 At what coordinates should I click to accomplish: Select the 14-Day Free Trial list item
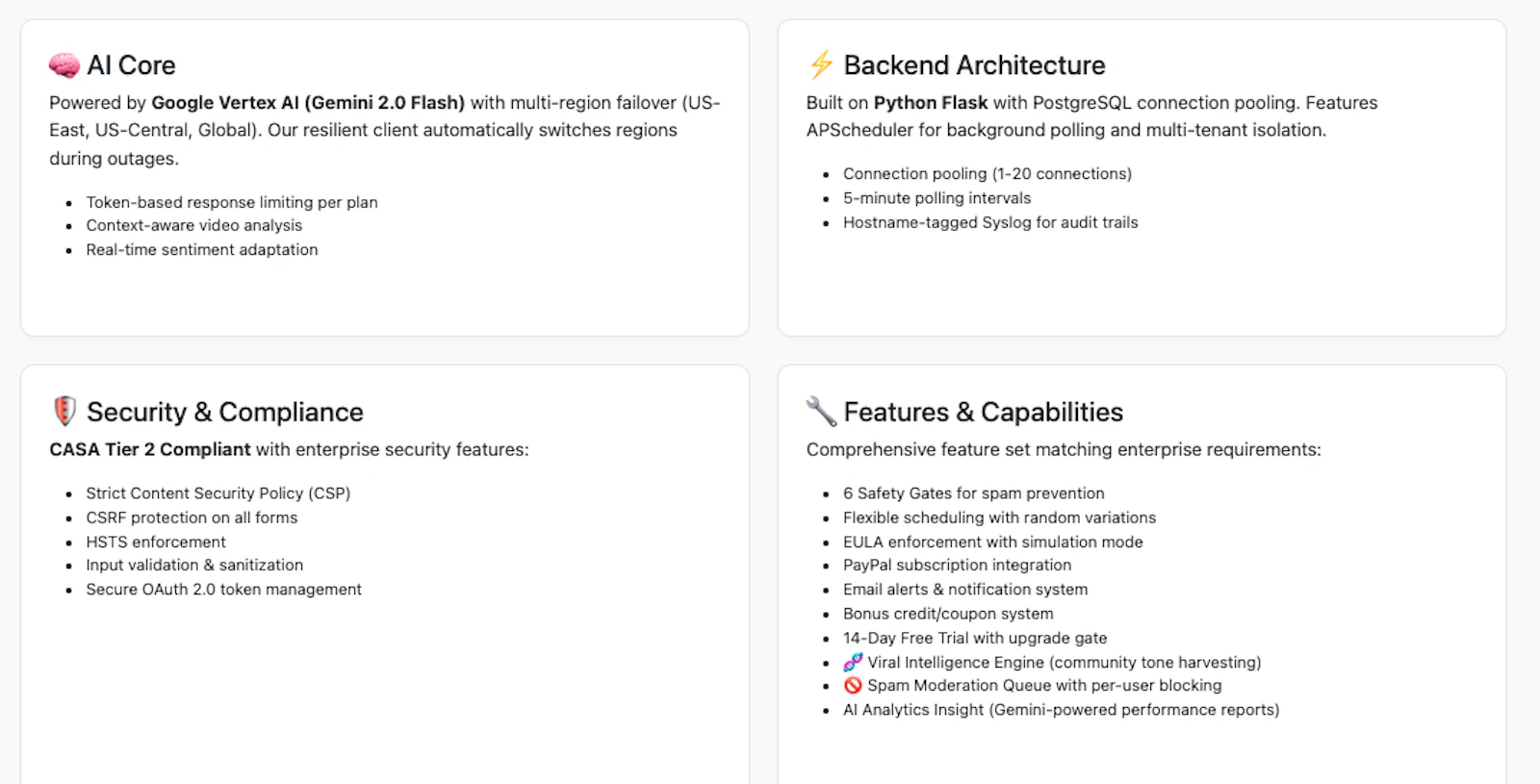tap(975, 638)
